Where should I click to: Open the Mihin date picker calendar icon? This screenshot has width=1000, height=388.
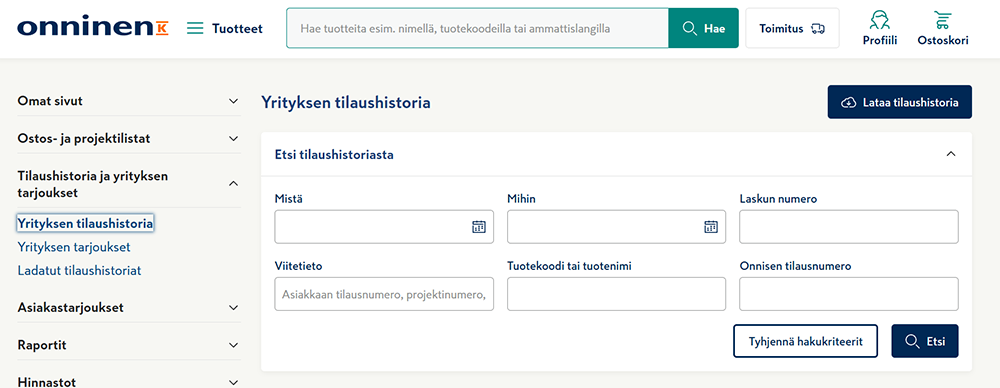[710, 227]
